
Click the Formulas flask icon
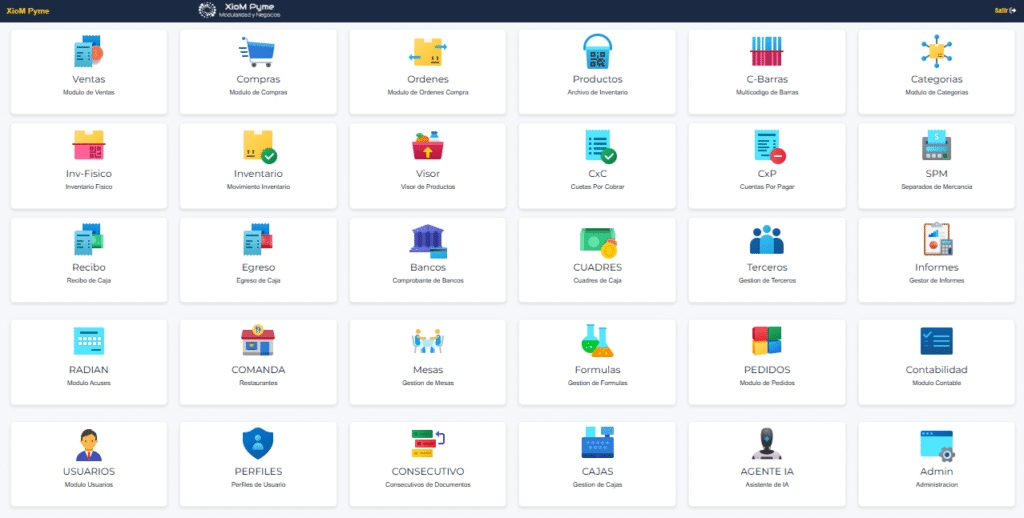point(597,341)
